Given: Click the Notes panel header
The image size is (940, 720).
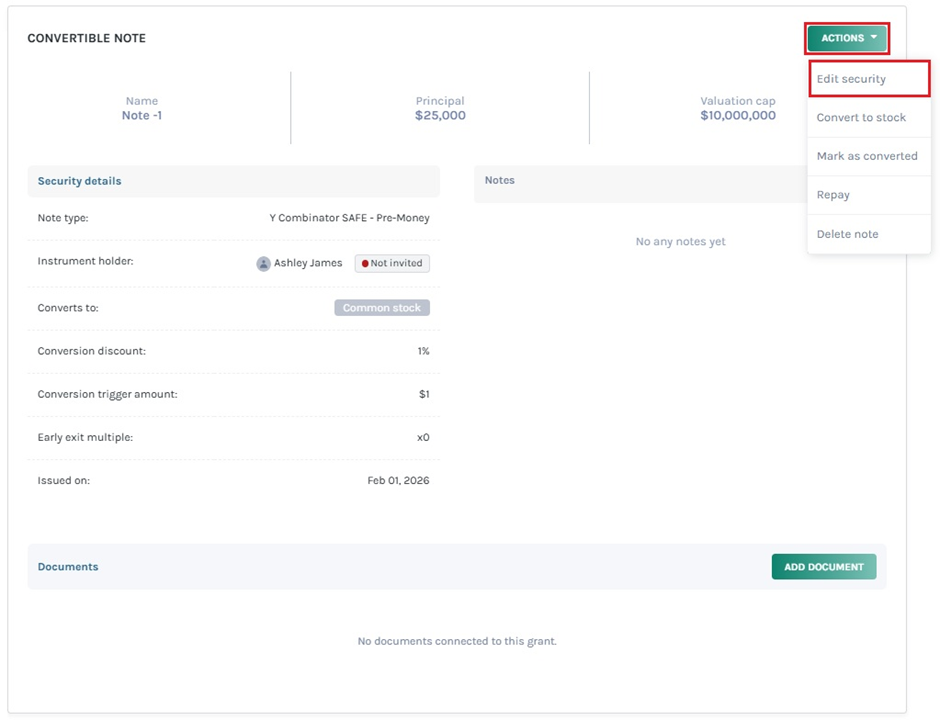Looking at the screenshot, I should [x=499, y=181].
